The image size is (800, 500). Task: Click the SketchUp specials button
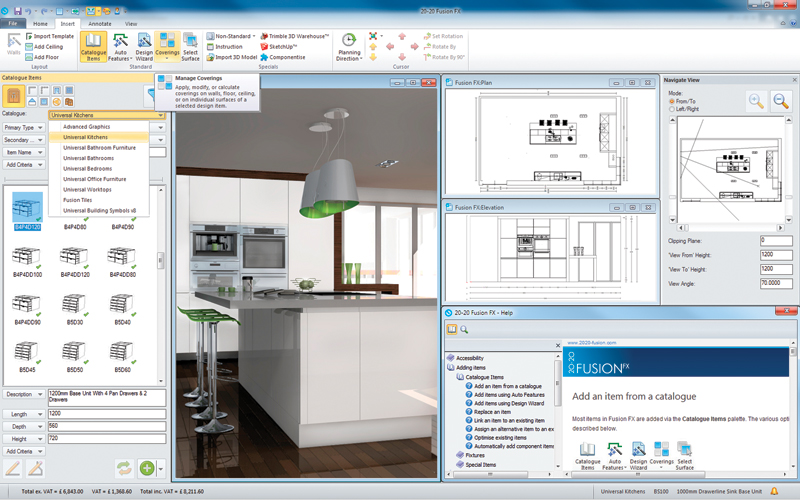(x=279, y=46)
